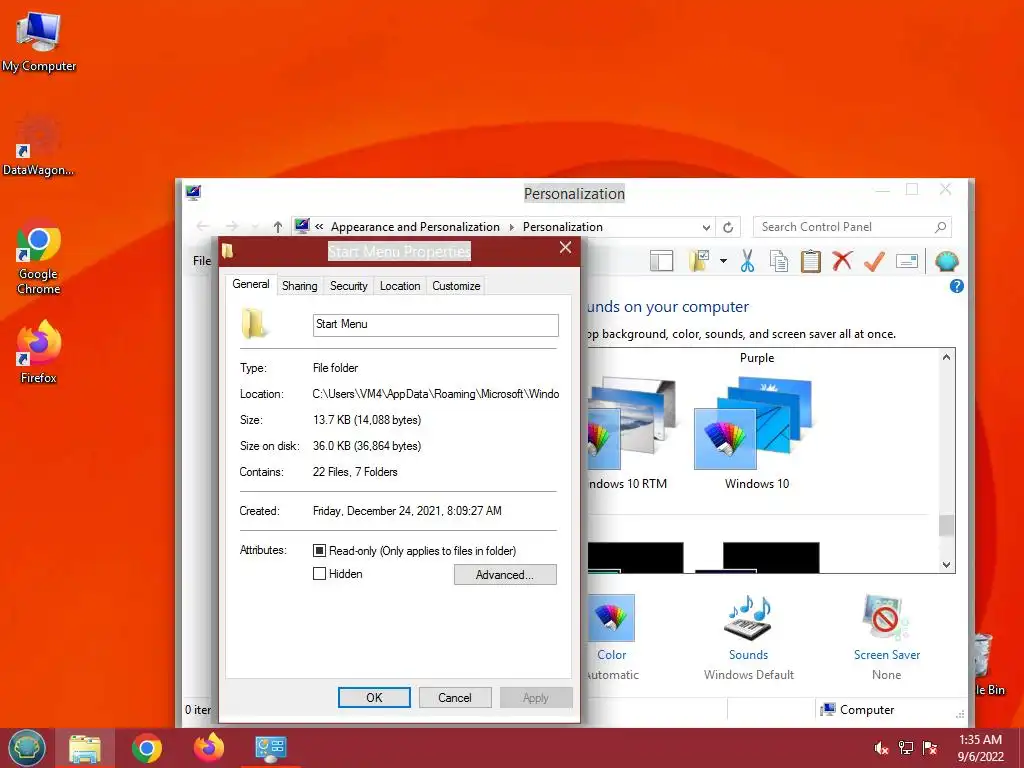
Task: Click the Apply button
Action: 536,697
